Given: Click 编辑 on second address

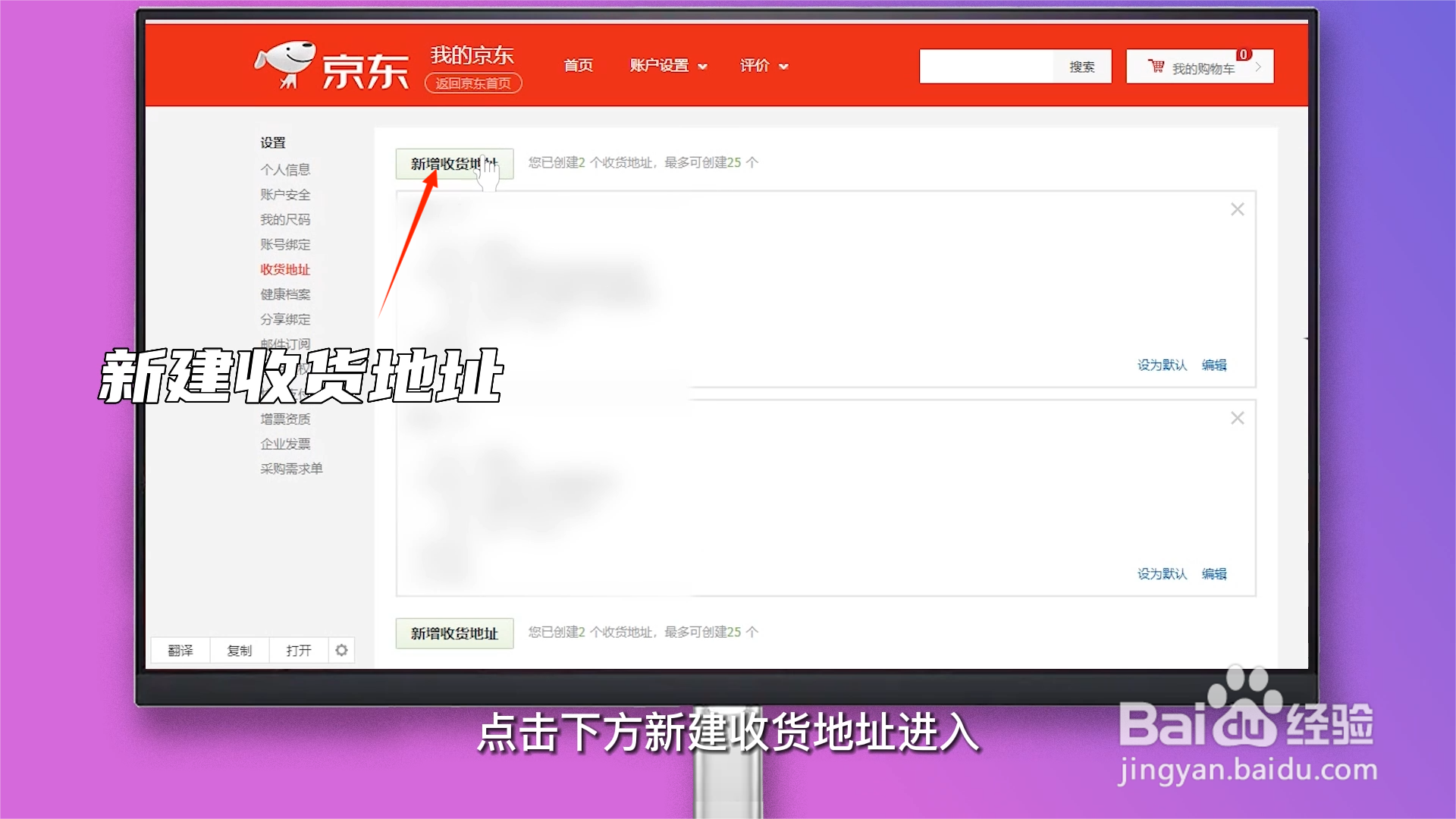Looking at the screenshot, I should pyautogui.click(x=1214, y=574).
